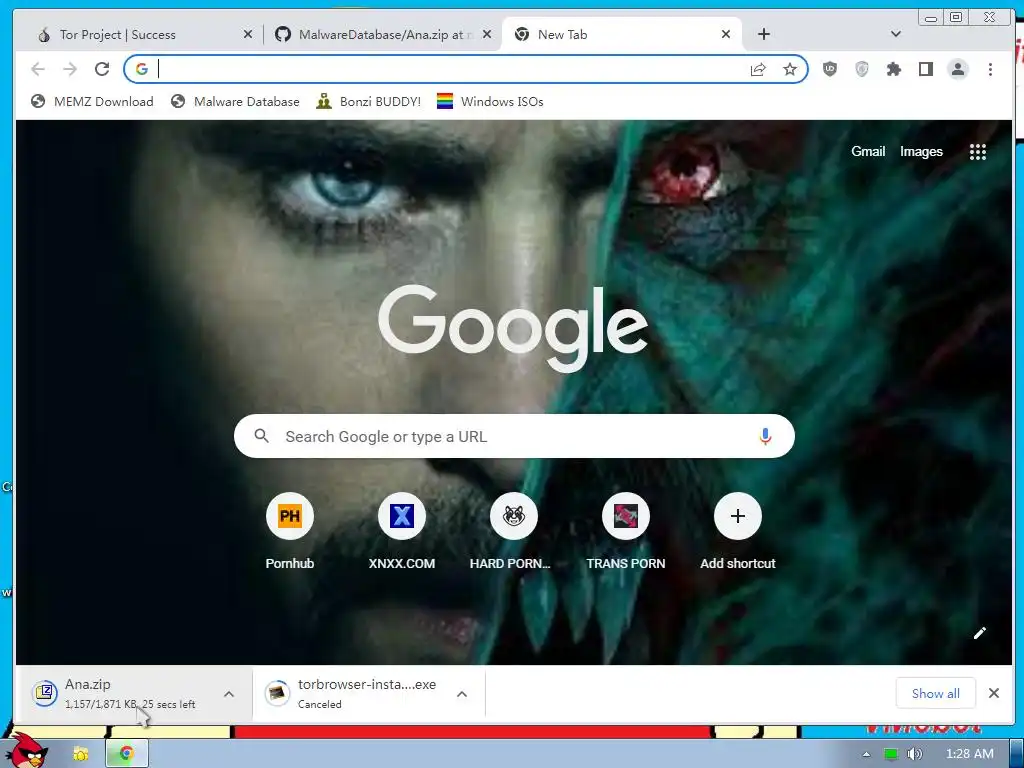Viewport: 1024px width, 768px height.
Task: Click Show all downloads
Action: coord(935,694)
